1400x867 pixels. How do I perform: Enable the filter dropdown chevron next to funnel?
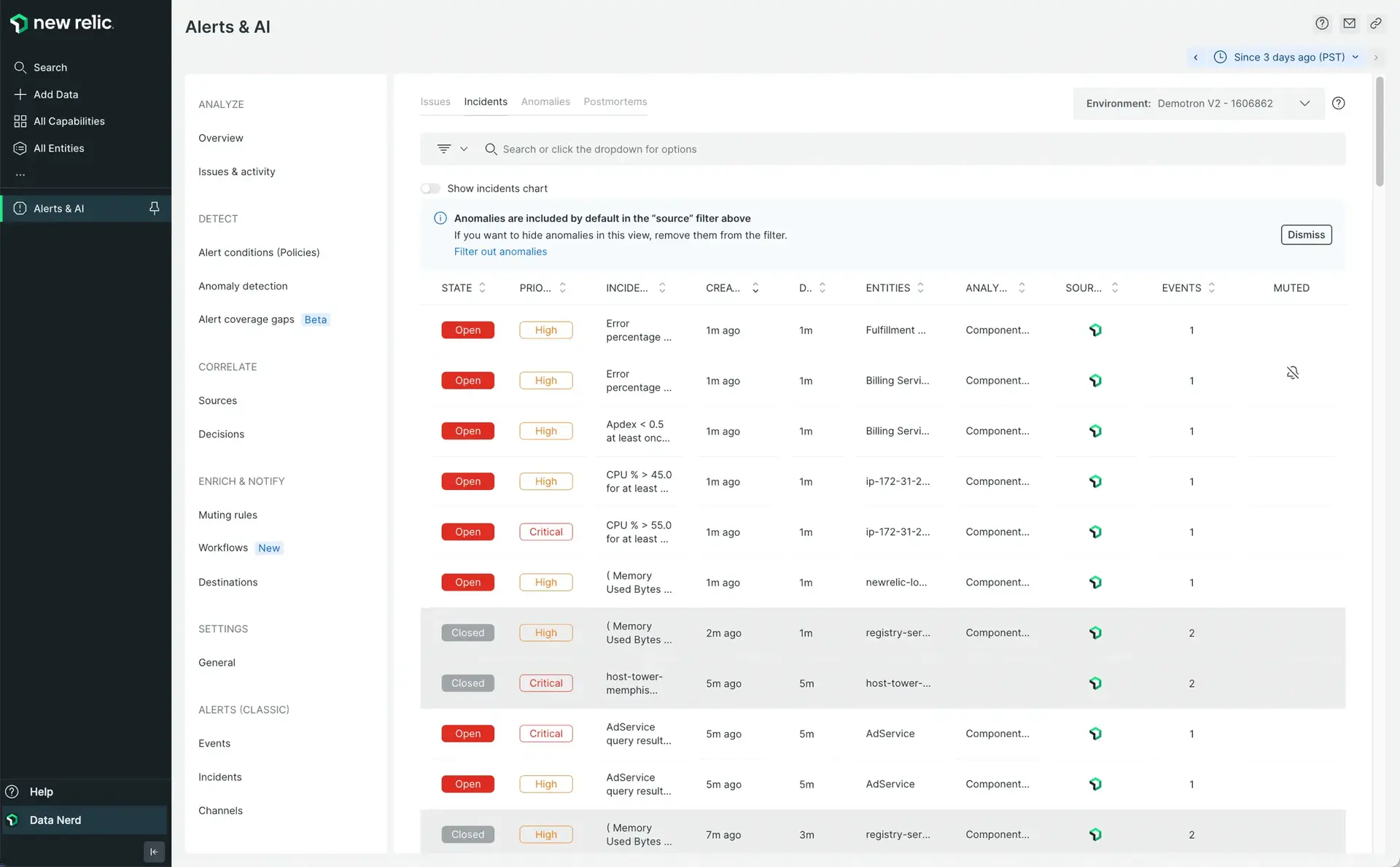463,149
